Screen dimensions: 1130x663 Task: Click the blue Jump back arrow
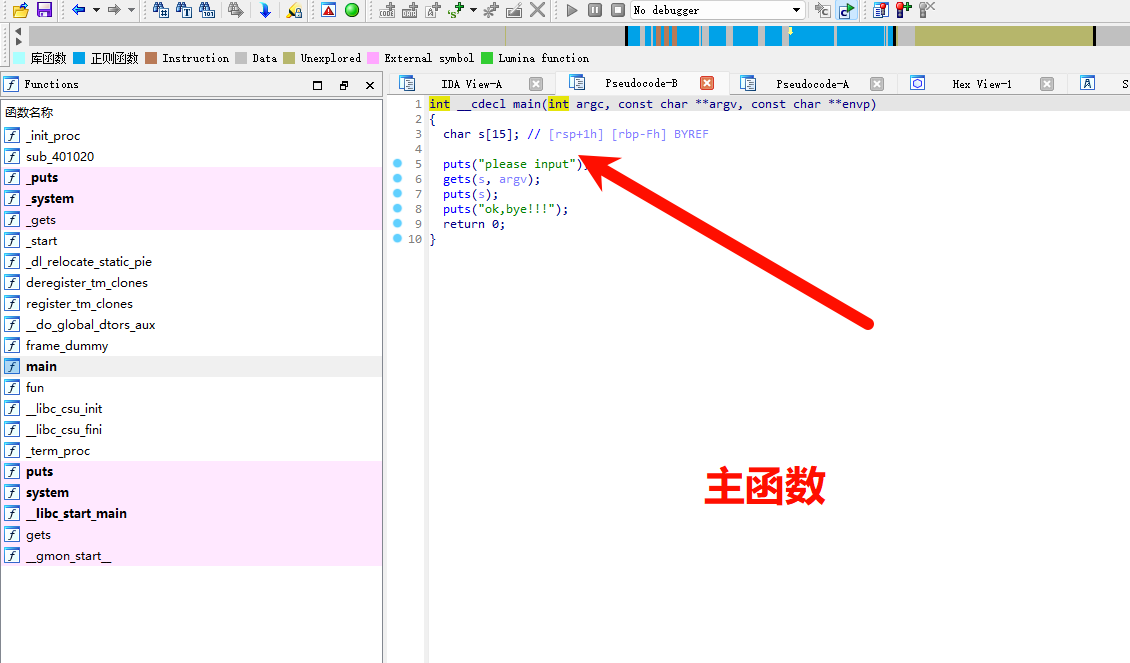click(79, 10)
